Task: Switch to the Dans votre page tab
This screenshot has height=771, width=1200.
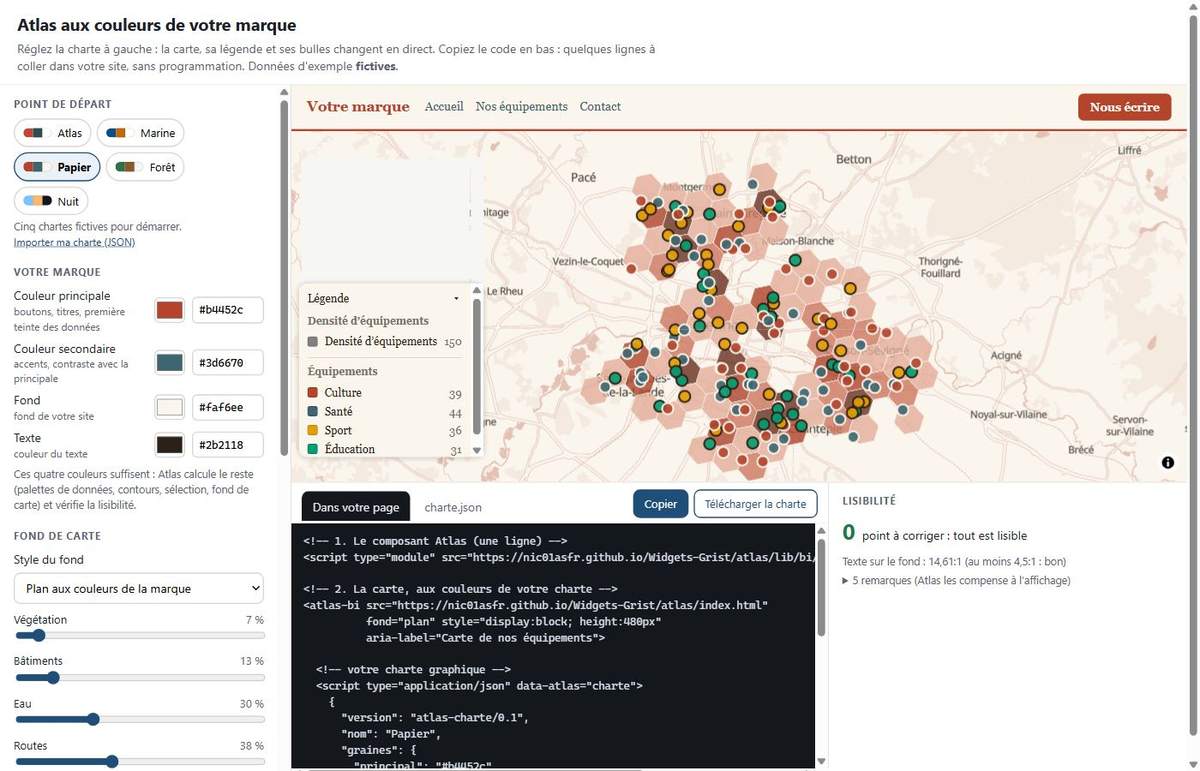Action: point(356,507)
